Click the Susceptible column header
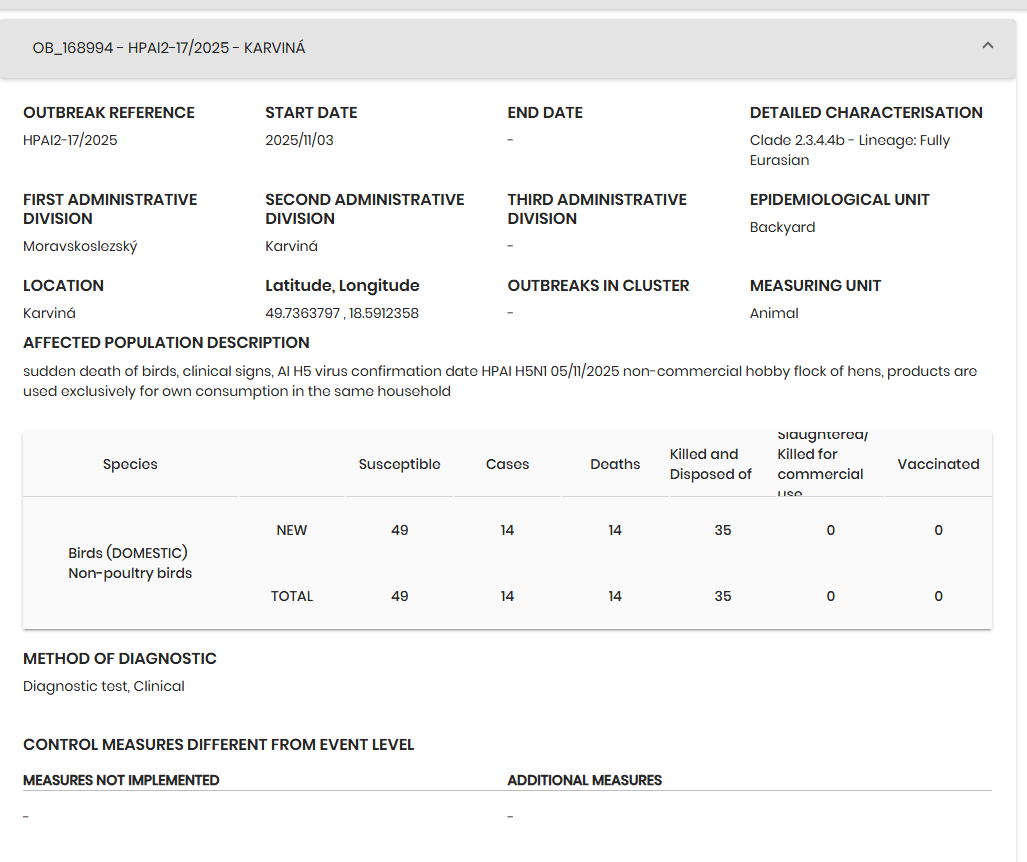Screen dimensions: 1027x862 (x=400, y=464)
